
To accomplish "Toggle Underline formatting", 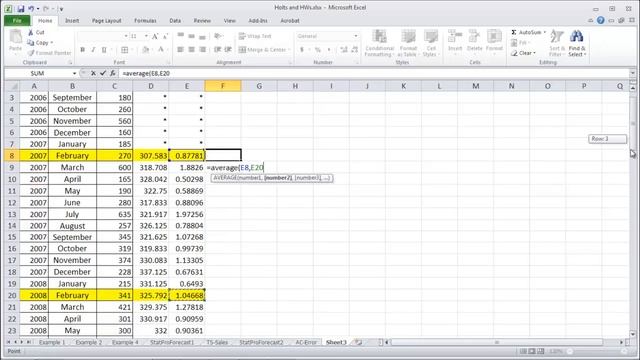I will click(104, 50).
